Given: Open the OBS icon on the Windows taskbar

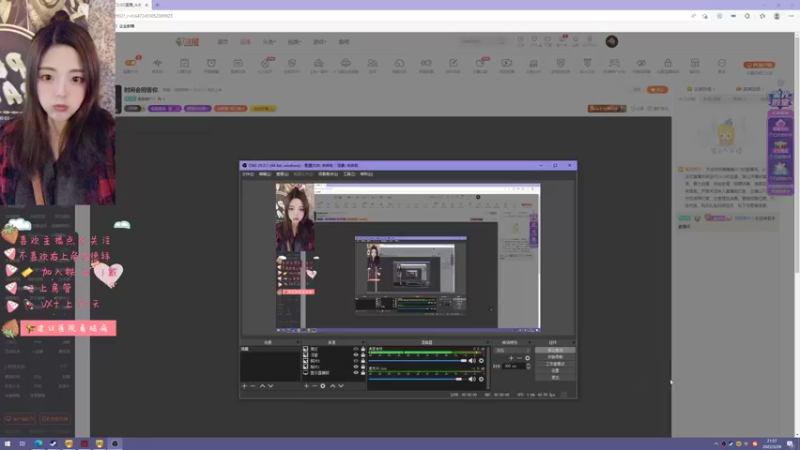Looking at the screenshot, I should (x=115, y=444).
